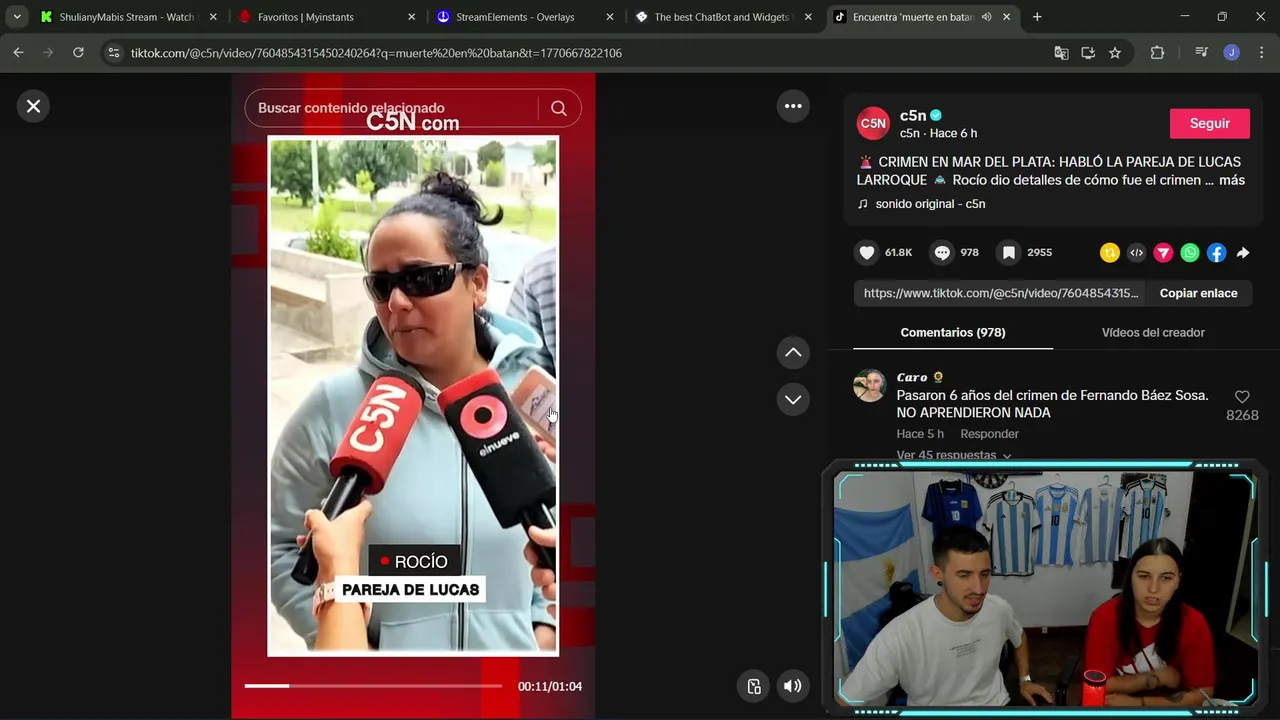The image size is (1280, 720).
Task: Click the address bar URL
Action: tap(376, 53)
